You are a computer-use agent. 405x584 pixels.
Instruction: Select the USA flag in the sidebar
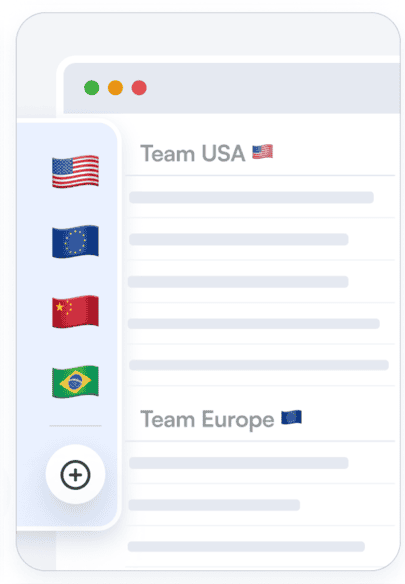[76, 171]
